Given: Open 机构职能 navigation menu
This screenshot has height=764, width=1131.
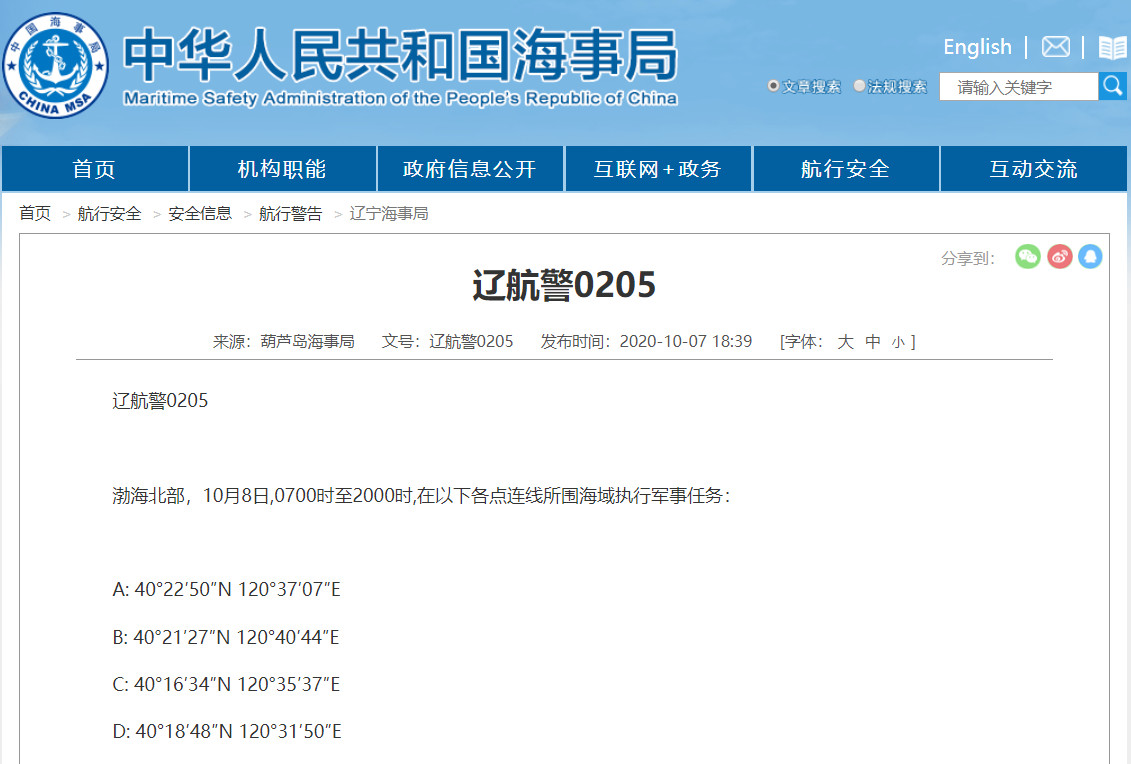Looking at the screenshot, I should pyautogui.click(x=282, y=169).
